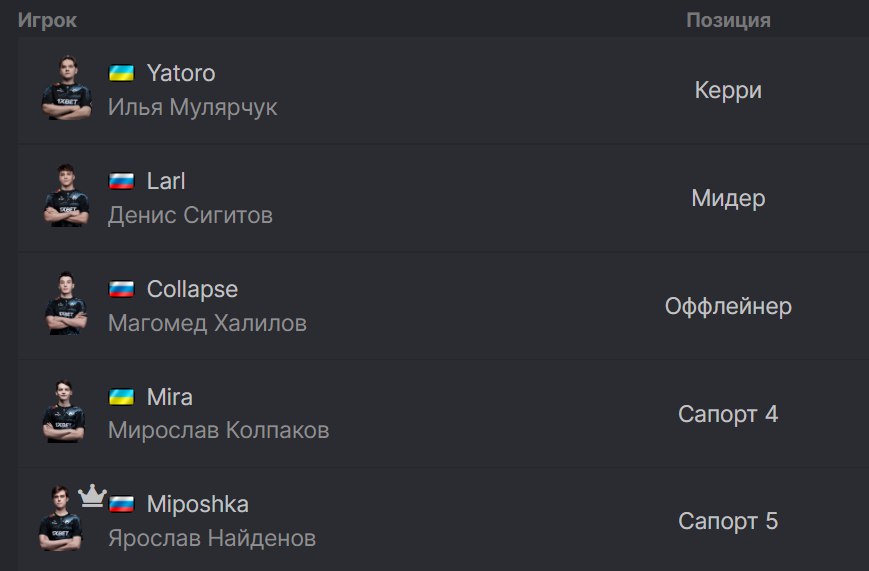Viewport: 869px width, 571px height.
Task: Click the Ukraine flag beside Mira
Action: [121, 397]
